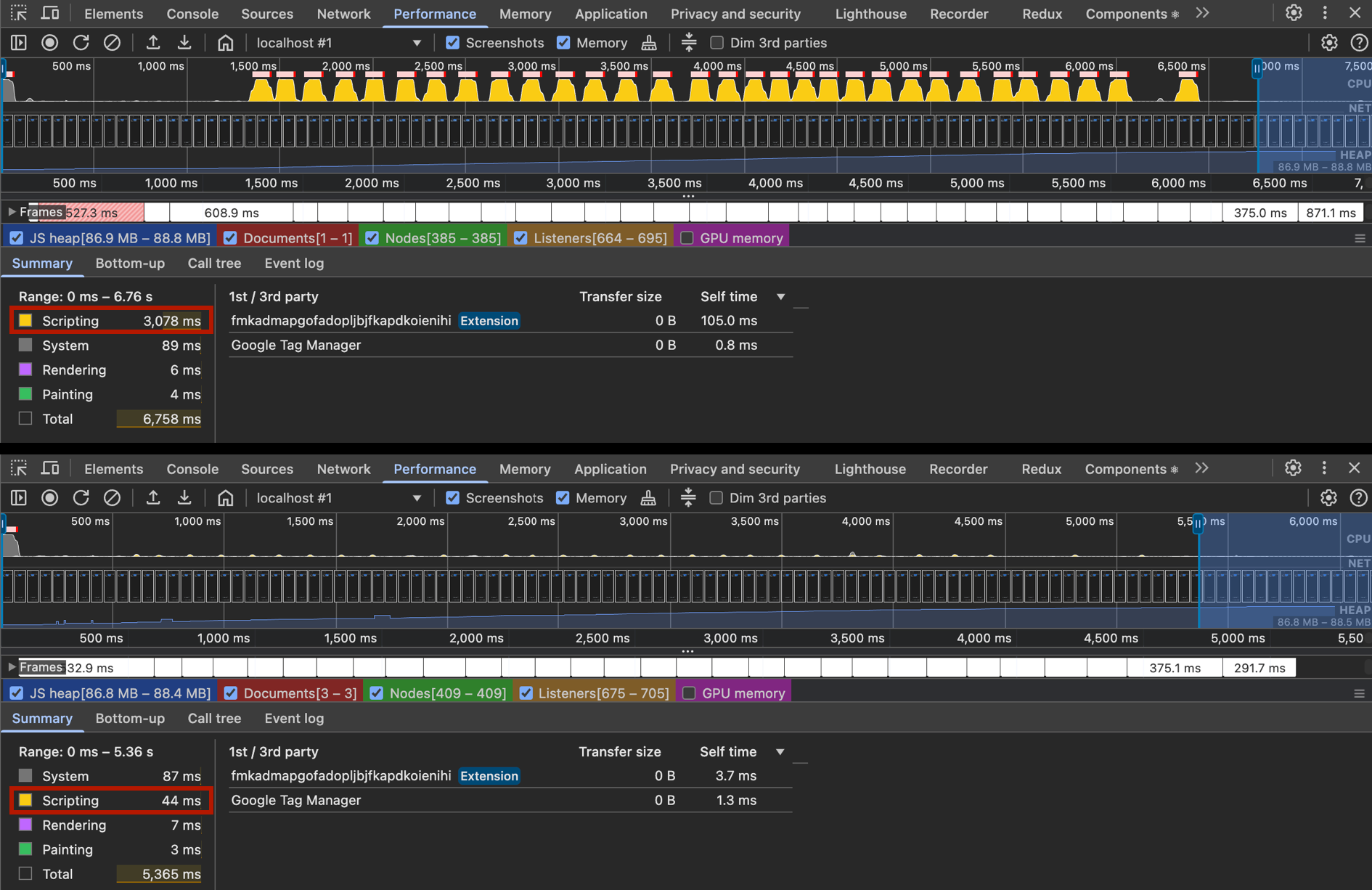Image resolution: width=1372 pixels, height=890 pixels.
Task: Click Transfer size column header in top table
Action: pyautogui.click(x=620, y=296)
